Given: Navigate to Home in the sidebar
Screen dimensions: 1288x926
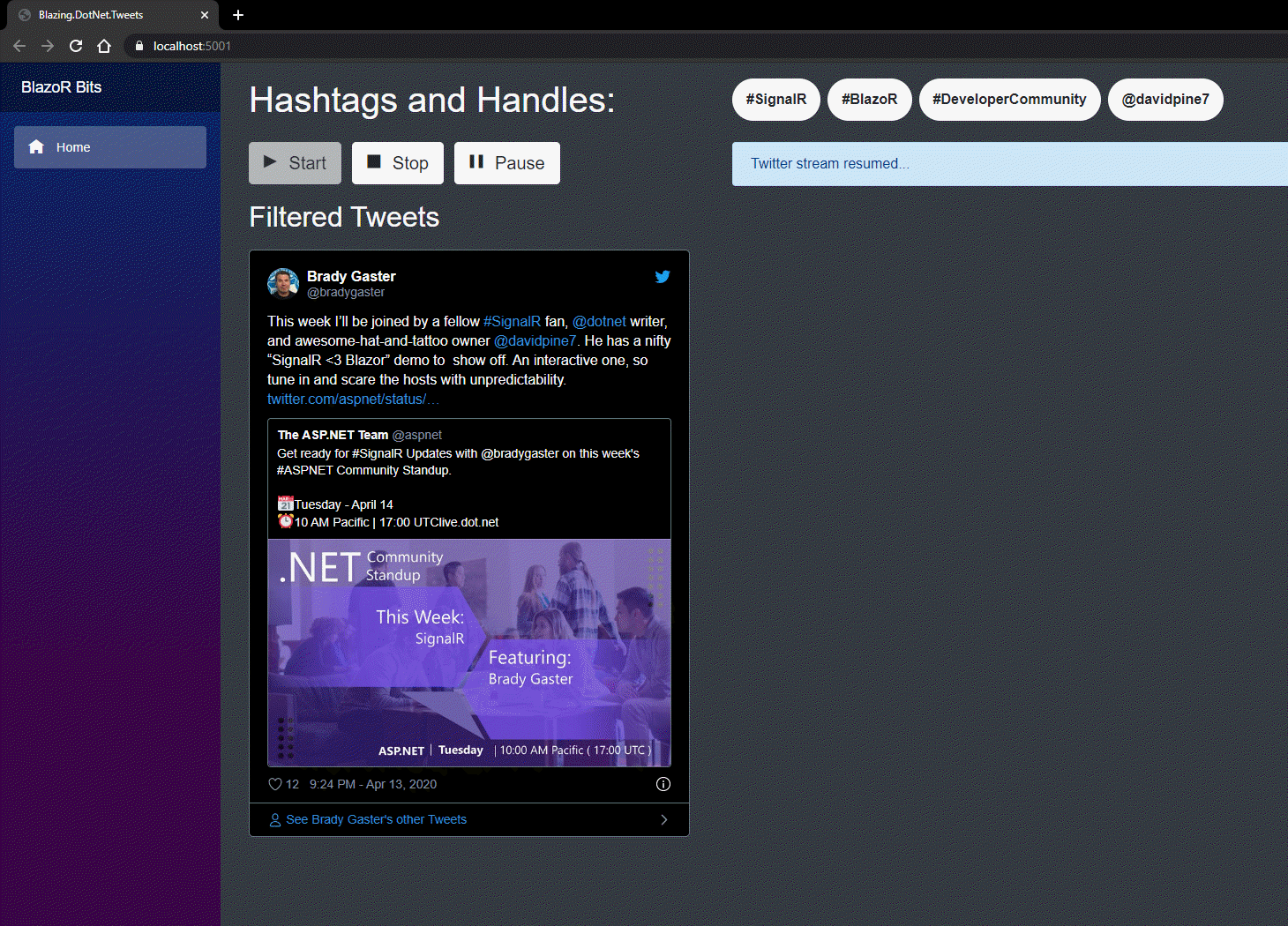Looking at the screenshot, I should coord(110,147).
